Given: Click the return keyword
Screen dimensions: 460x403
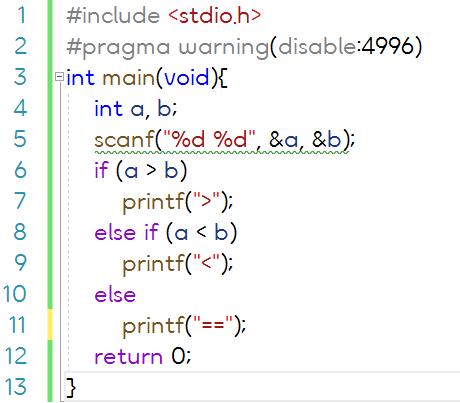Looking at the screenshot, I should point(128,357).
